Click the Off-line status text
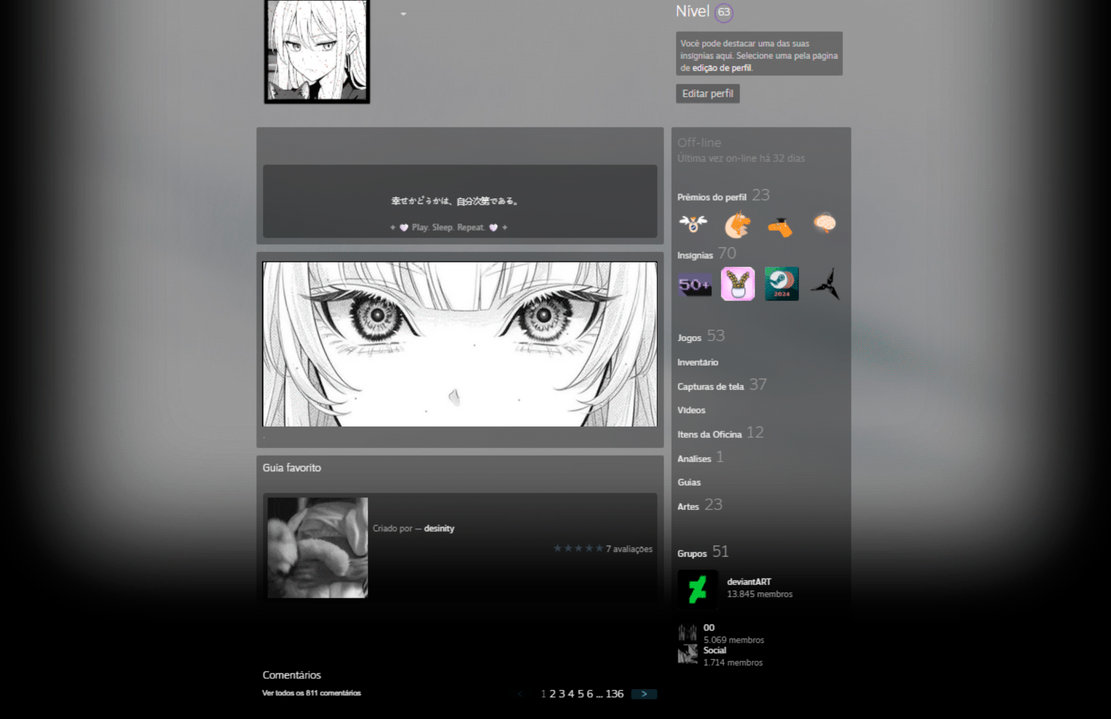Image resolution: width=1111 pixels, height=719 pixels. click(699, 142)
